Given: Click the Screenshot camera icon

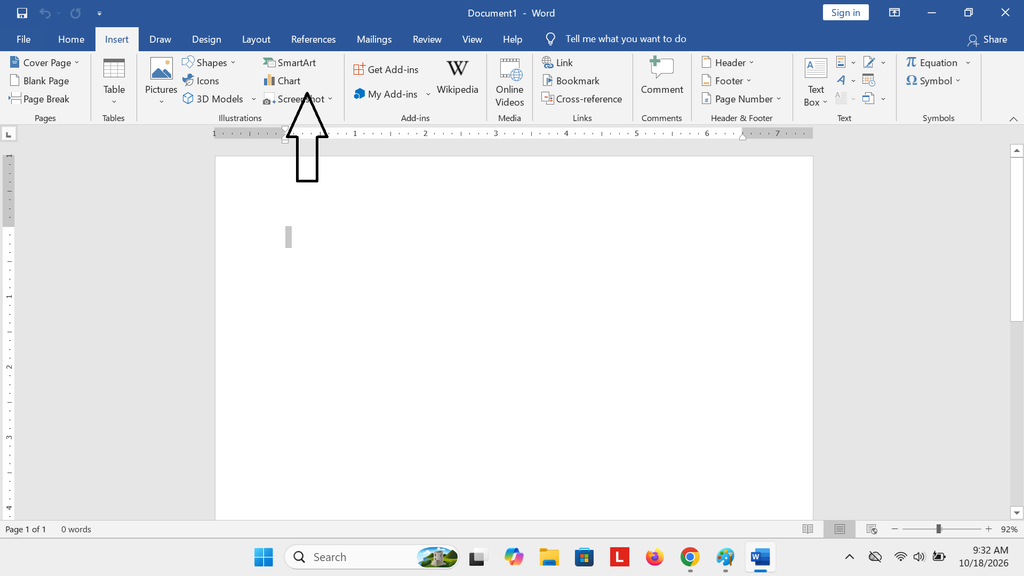Looking at the screenshot, I should [x=268, y=99].
